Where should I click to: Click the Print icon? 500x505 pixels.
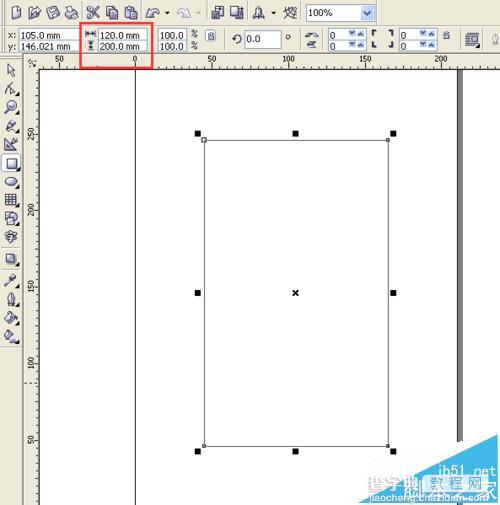click(x=71, y=13)
